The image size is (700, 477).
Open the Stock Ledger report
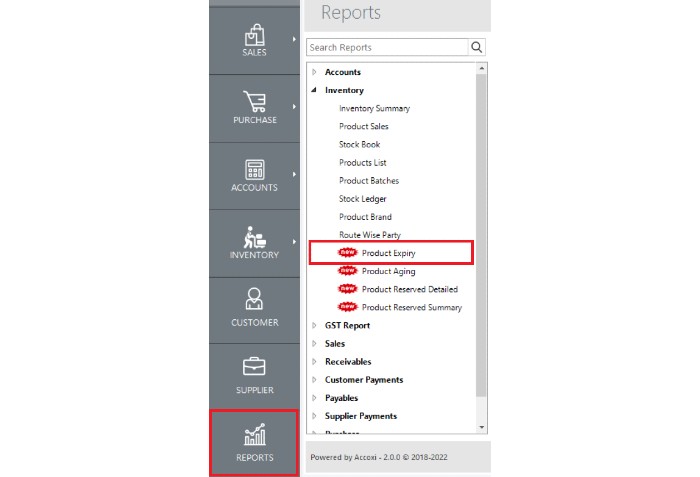point(362,199)
